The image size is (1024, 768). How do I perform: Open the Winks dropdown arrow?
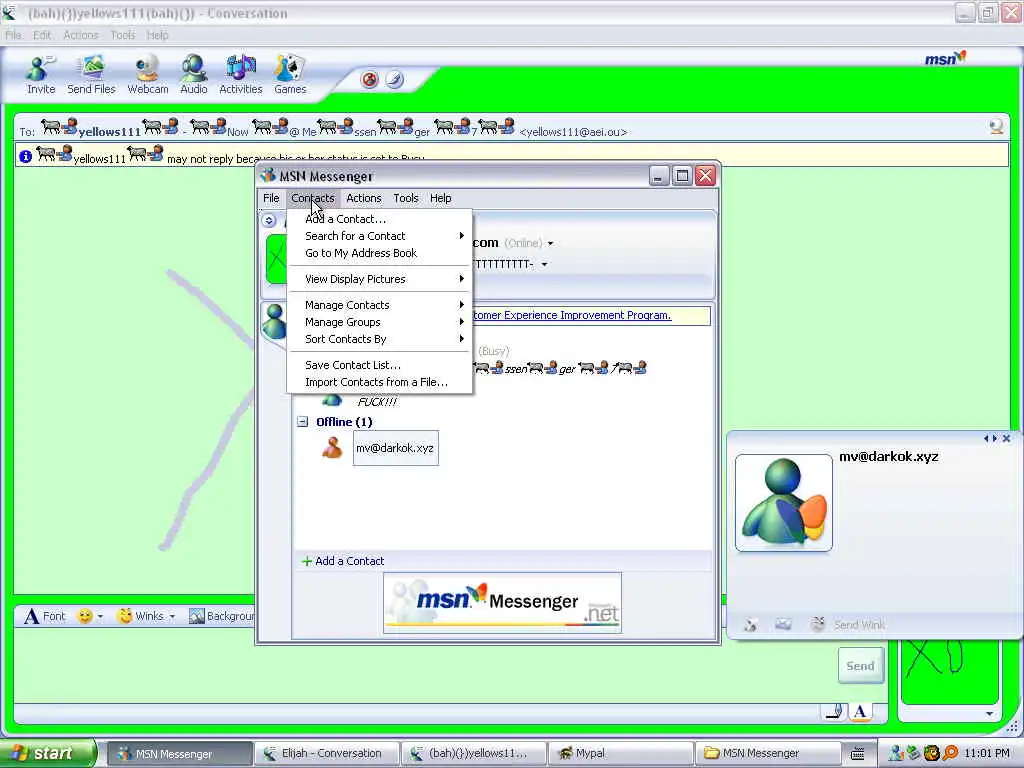click(172, 616)
